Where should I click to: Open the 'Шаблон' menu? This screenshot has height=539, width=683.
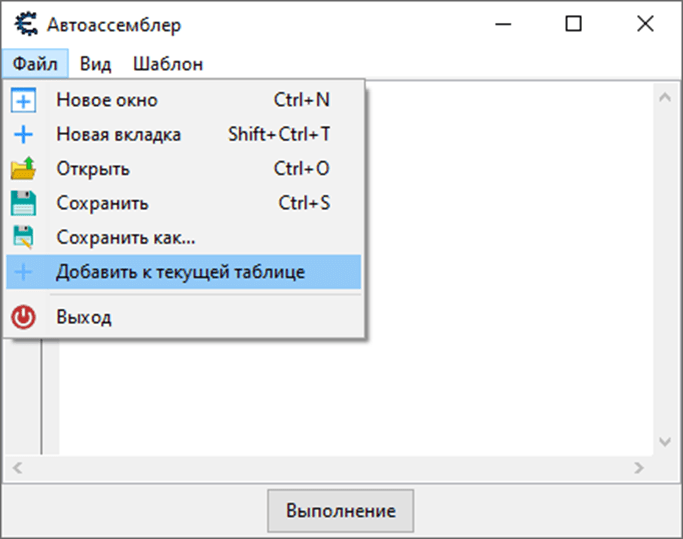[168, 64]
